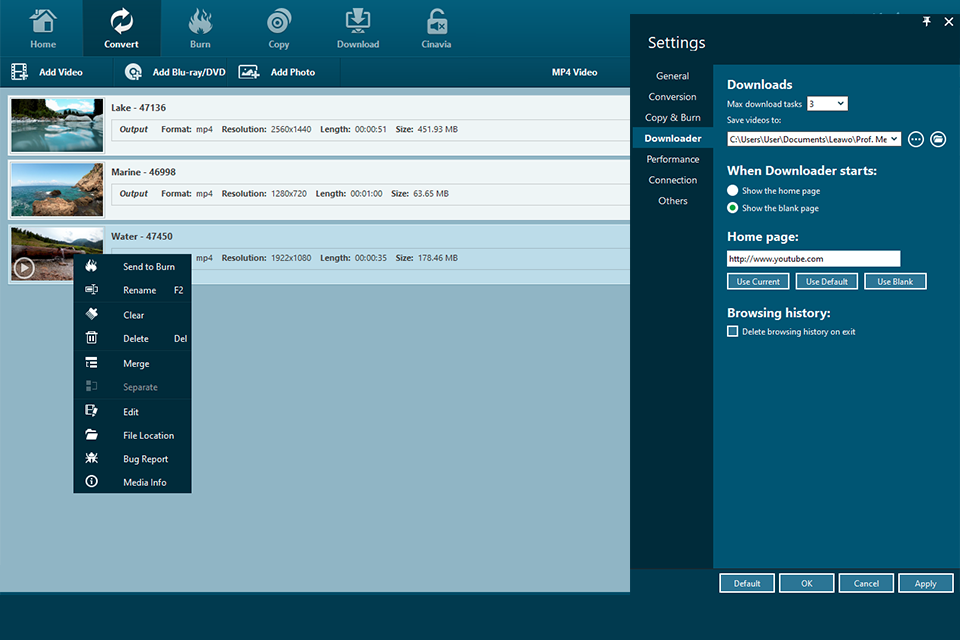This screenshot has width=960, height=640.
Task: Select Show the blank page option
Action: [x=732, y=208]
